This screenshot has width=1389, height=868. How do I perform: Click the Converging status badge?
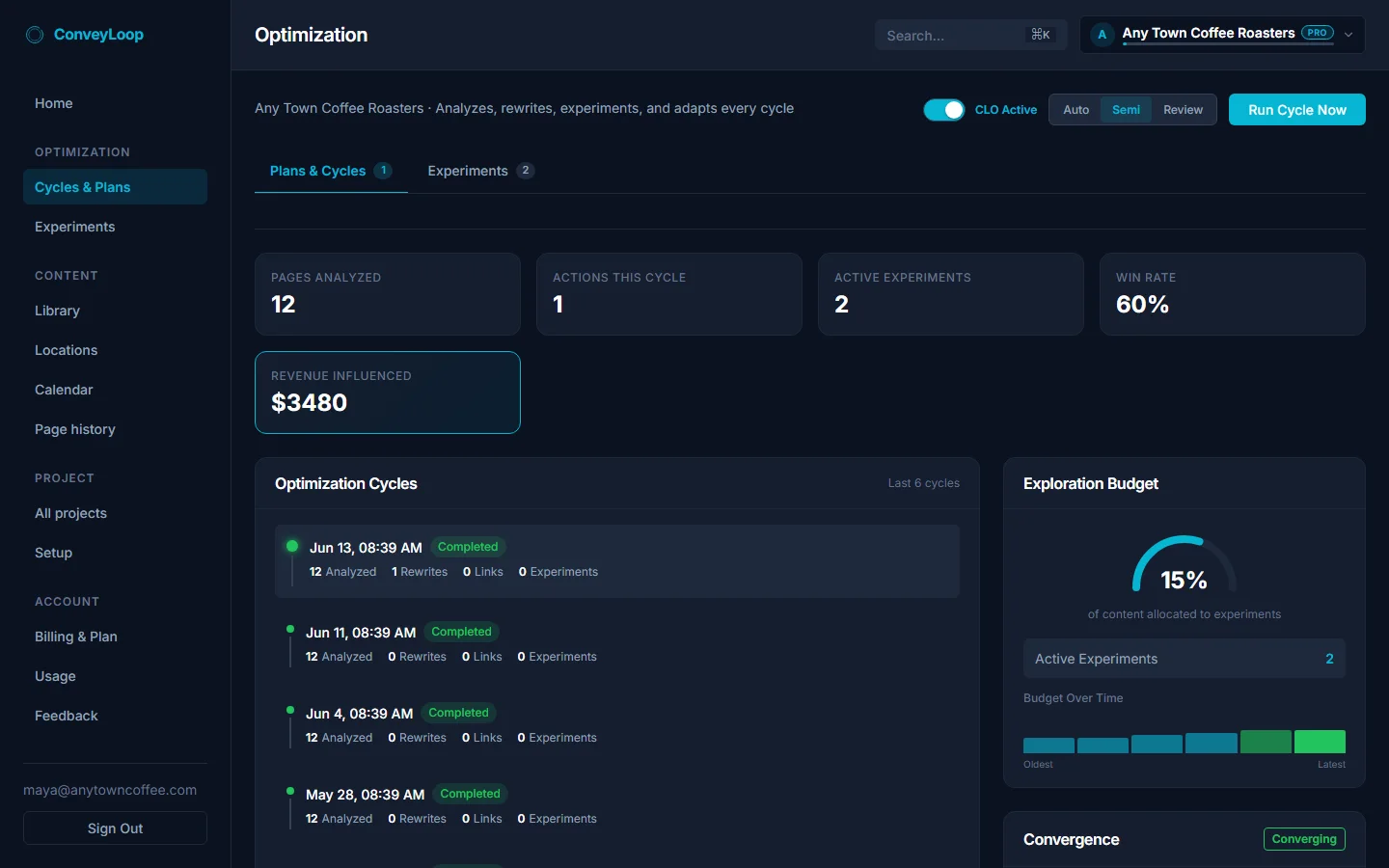1304,839
